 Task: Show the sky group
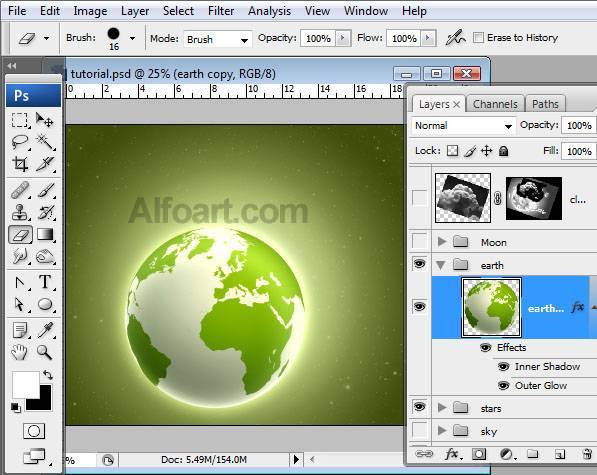(x=420, y=430)
